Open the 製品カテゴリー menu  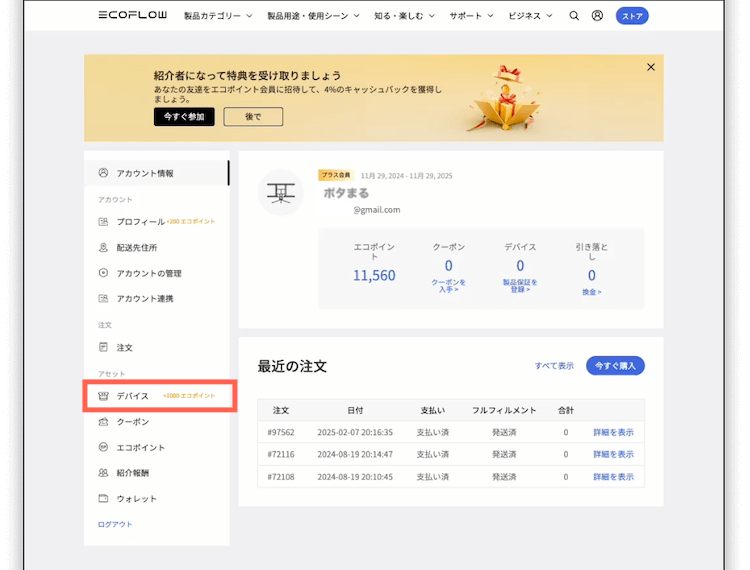(x=218, y=16)
